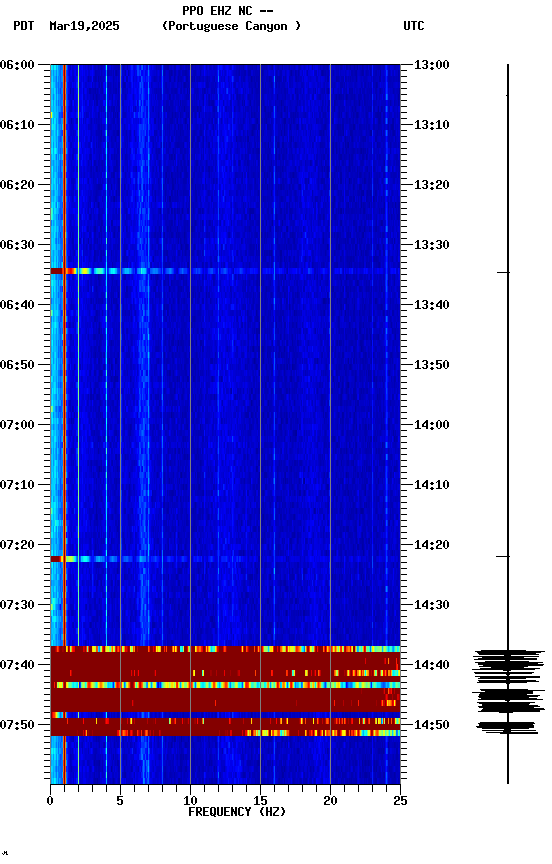Click the '14:30' UTC time label
Screen dimensions: 552x864
432,606
